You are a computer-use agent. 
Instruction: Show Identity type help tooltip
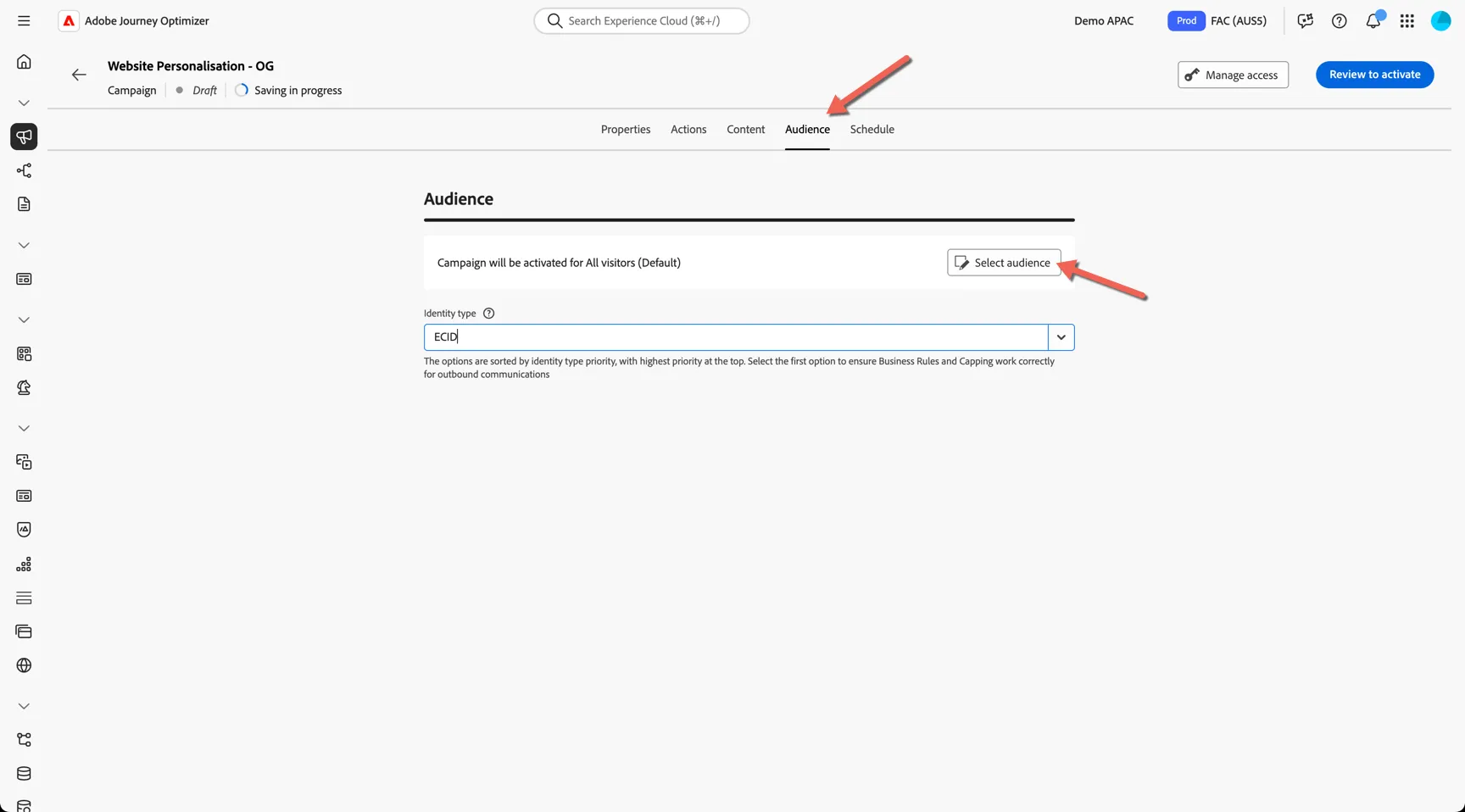[x=488, y=314]
